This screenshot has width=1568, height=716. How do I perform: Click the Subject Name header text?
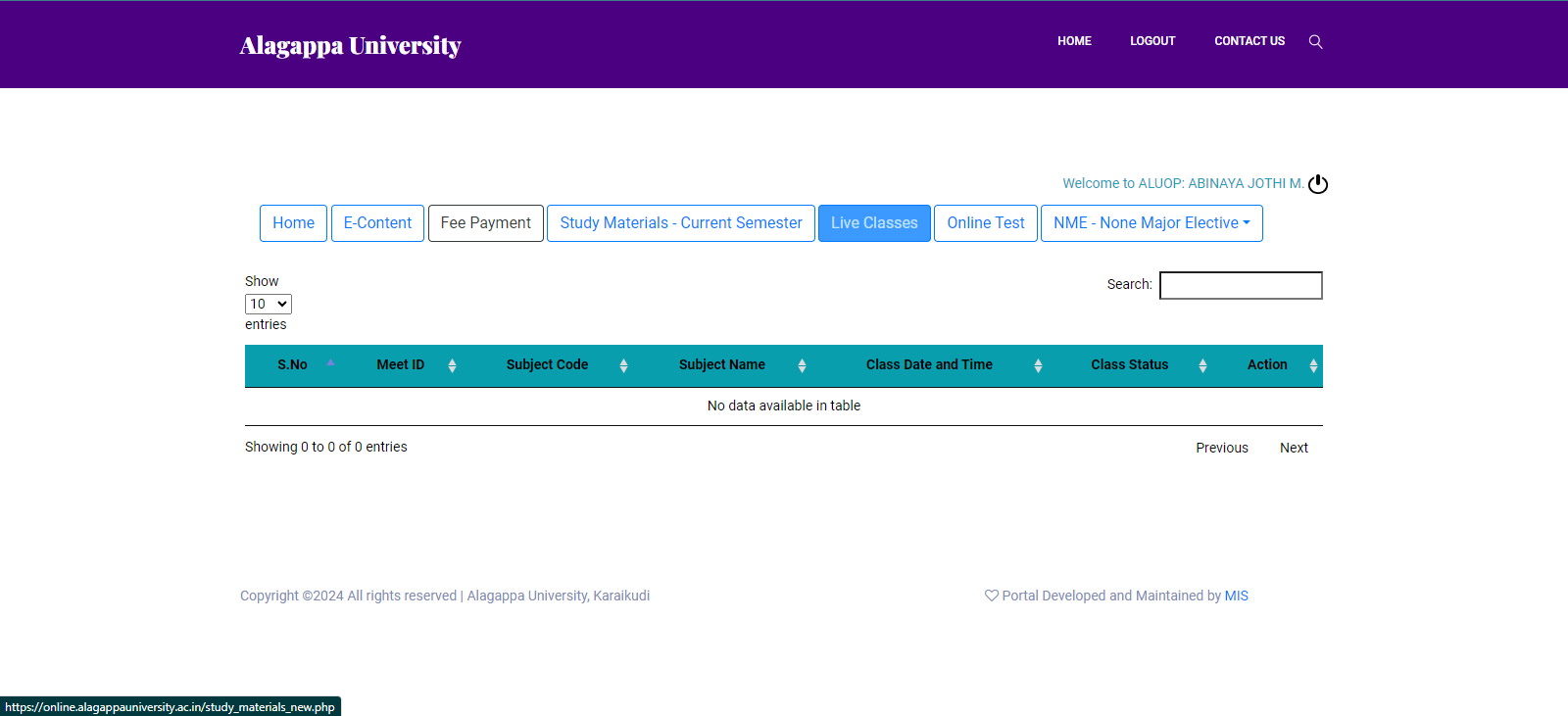point(722,364)
